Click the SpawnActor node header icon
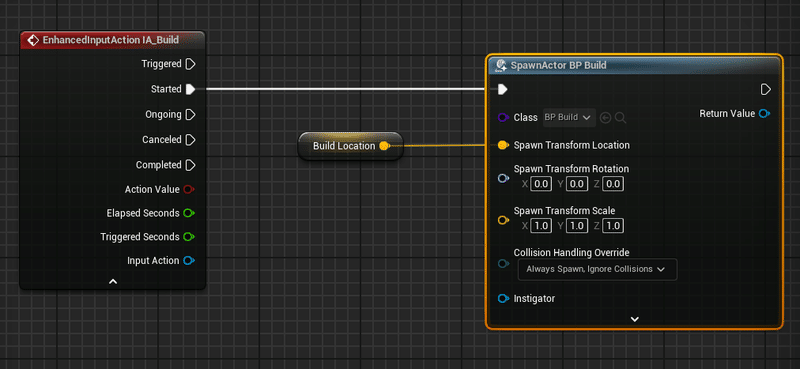 click(501, 65)
